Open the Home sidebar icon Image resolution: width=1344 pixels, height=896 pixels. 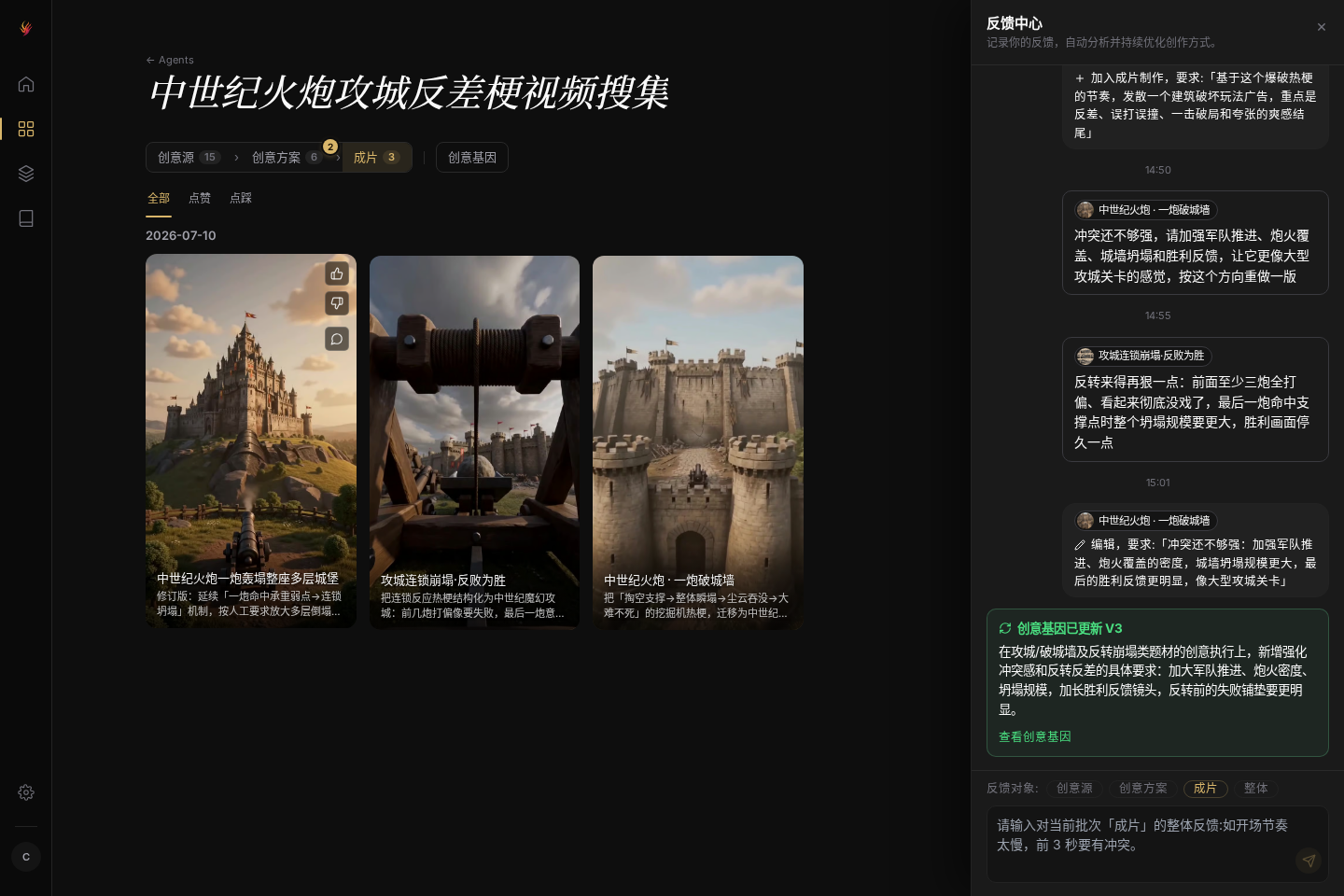26,84
